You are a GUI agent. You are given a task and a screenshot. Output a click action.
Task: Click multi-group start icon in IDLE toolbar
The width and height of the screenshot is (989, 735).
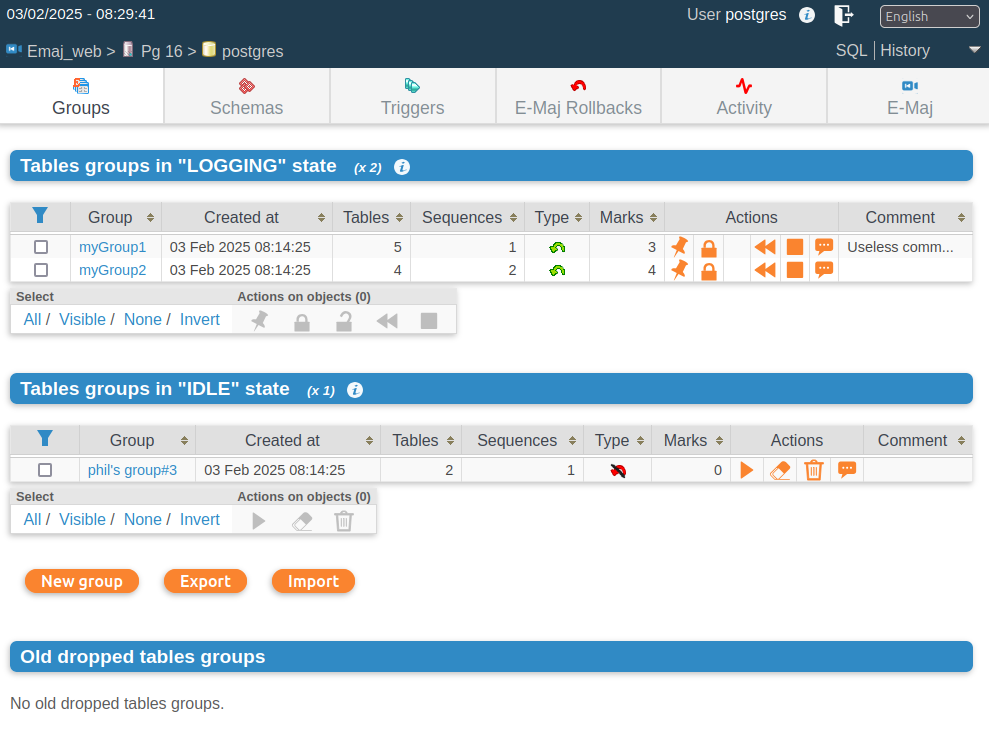click(x=259, y=520)
